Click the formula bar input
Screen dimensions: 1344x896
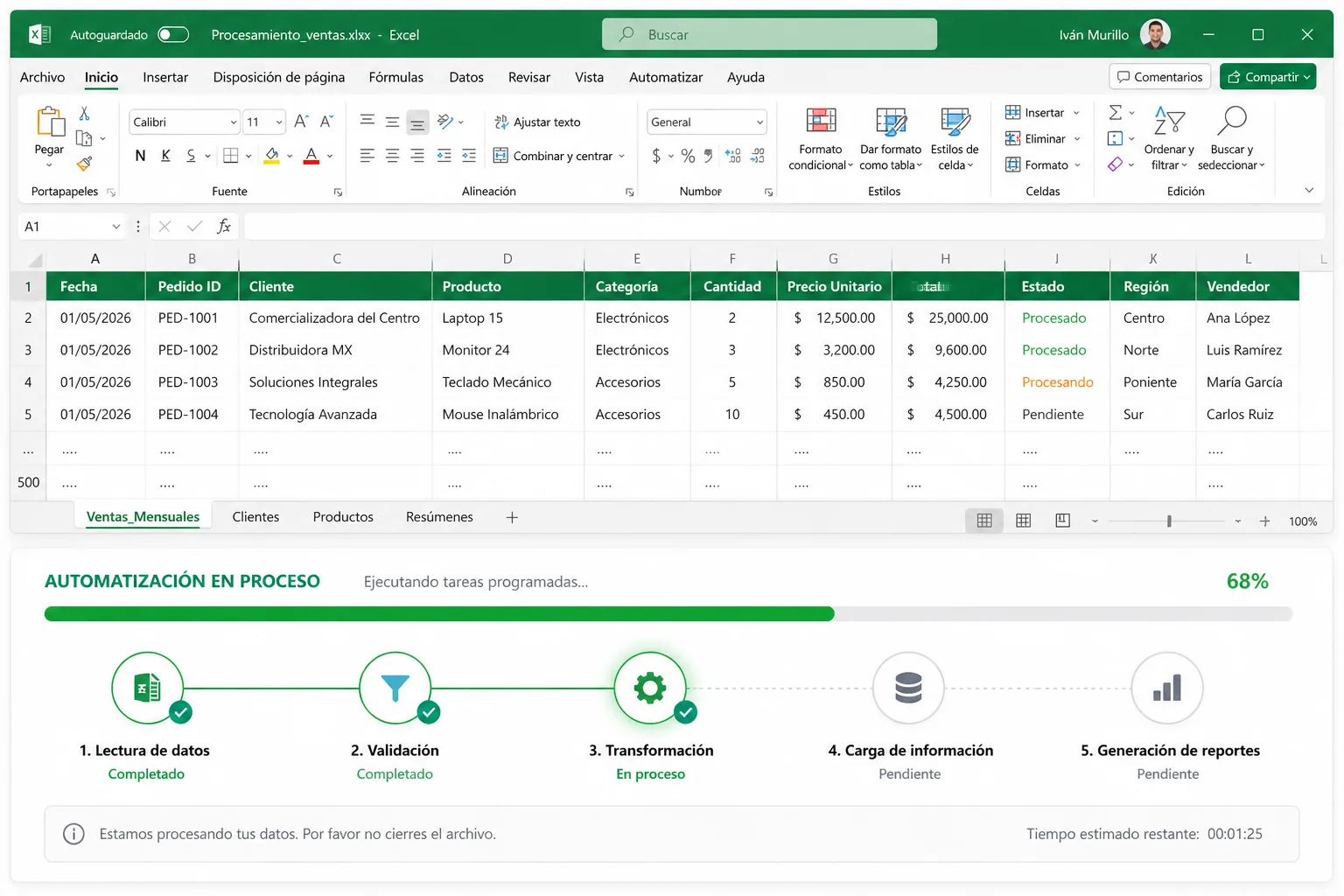784,227
